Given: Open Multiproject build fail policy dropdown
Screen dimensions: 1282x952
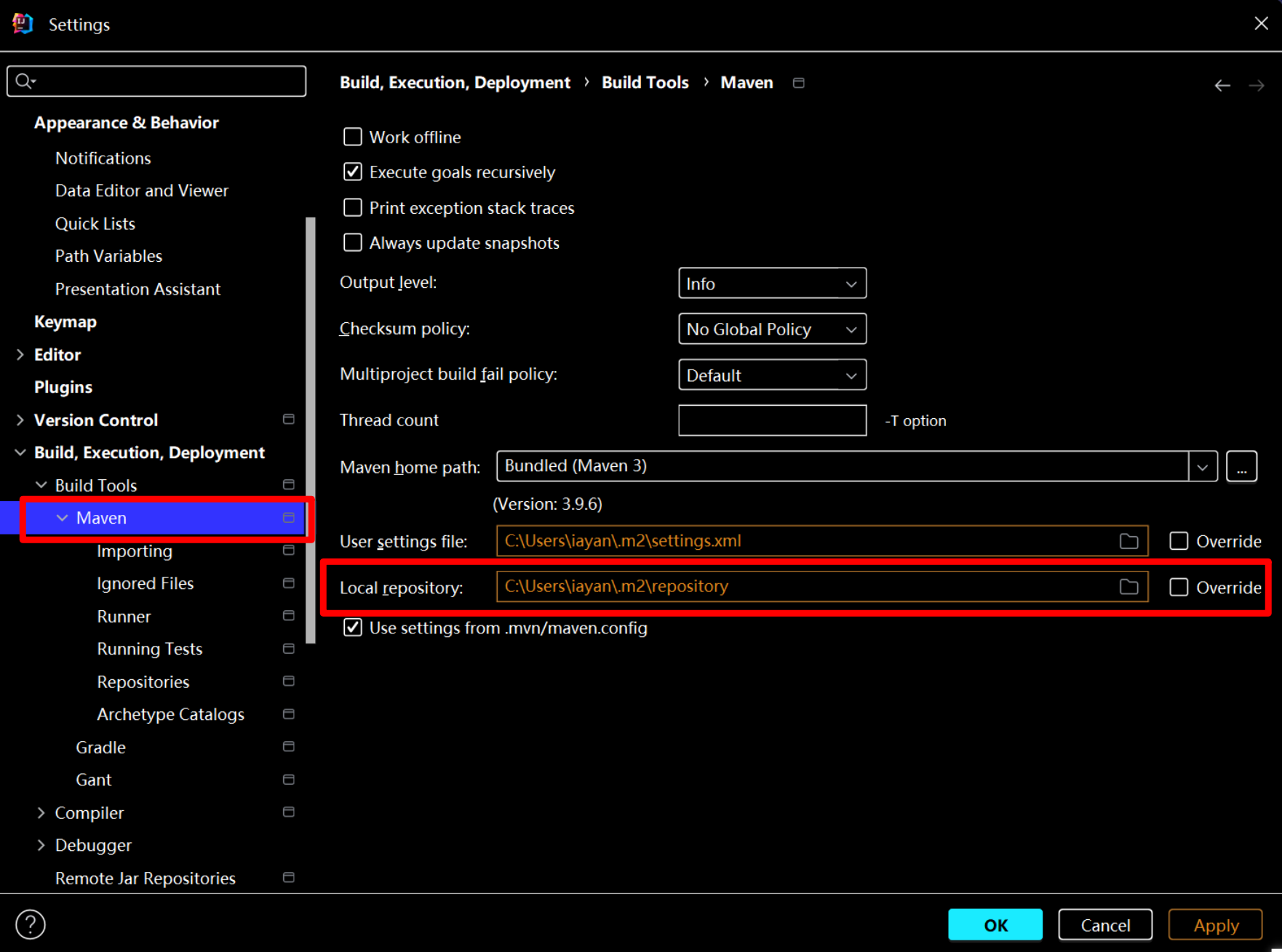Looking at the screenshot, I should (772, 375).
